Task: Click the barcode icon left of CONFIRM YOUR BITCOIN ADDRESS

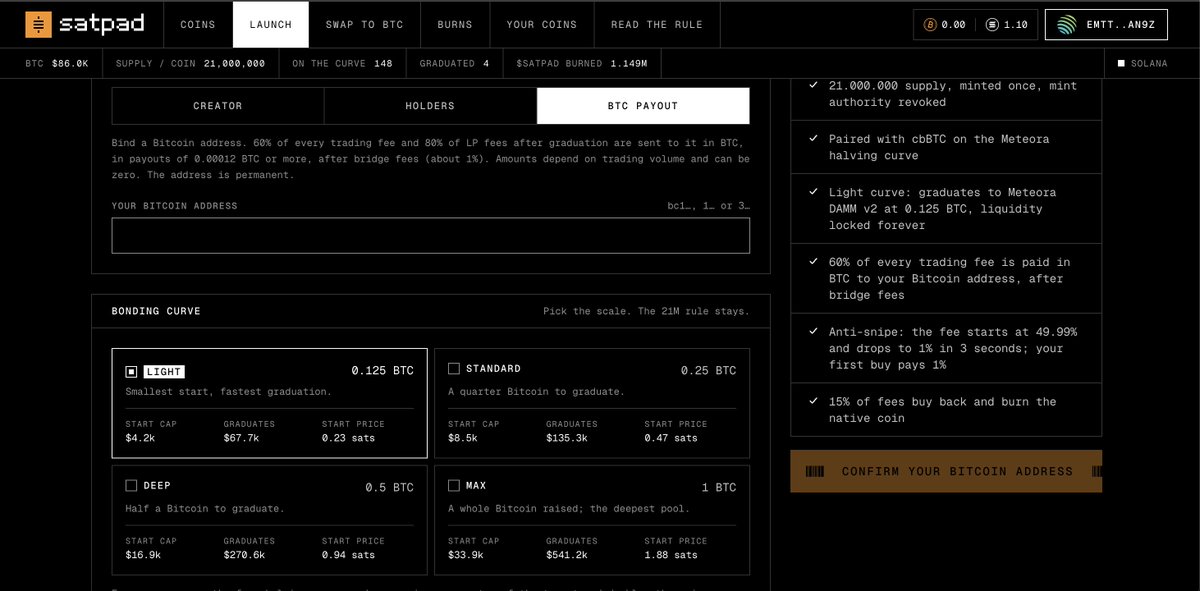Action: point(815,471)
